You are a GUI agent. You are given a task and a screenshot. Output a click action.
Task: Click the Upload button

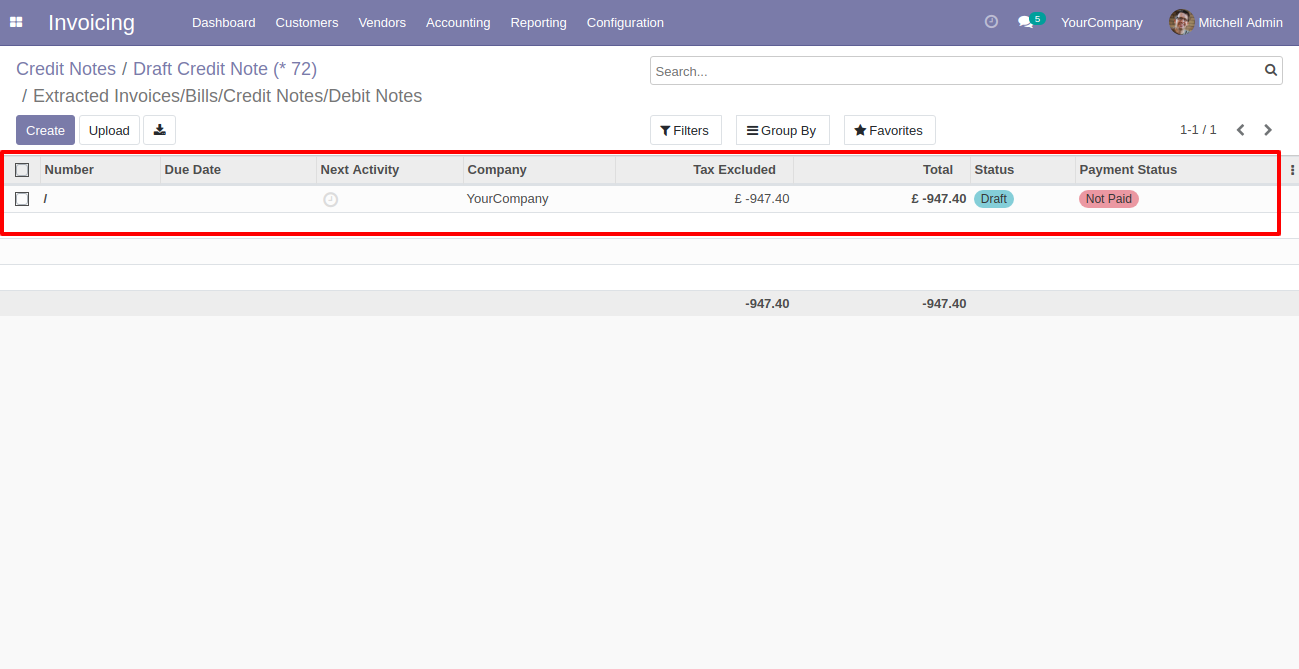(109, 130)
